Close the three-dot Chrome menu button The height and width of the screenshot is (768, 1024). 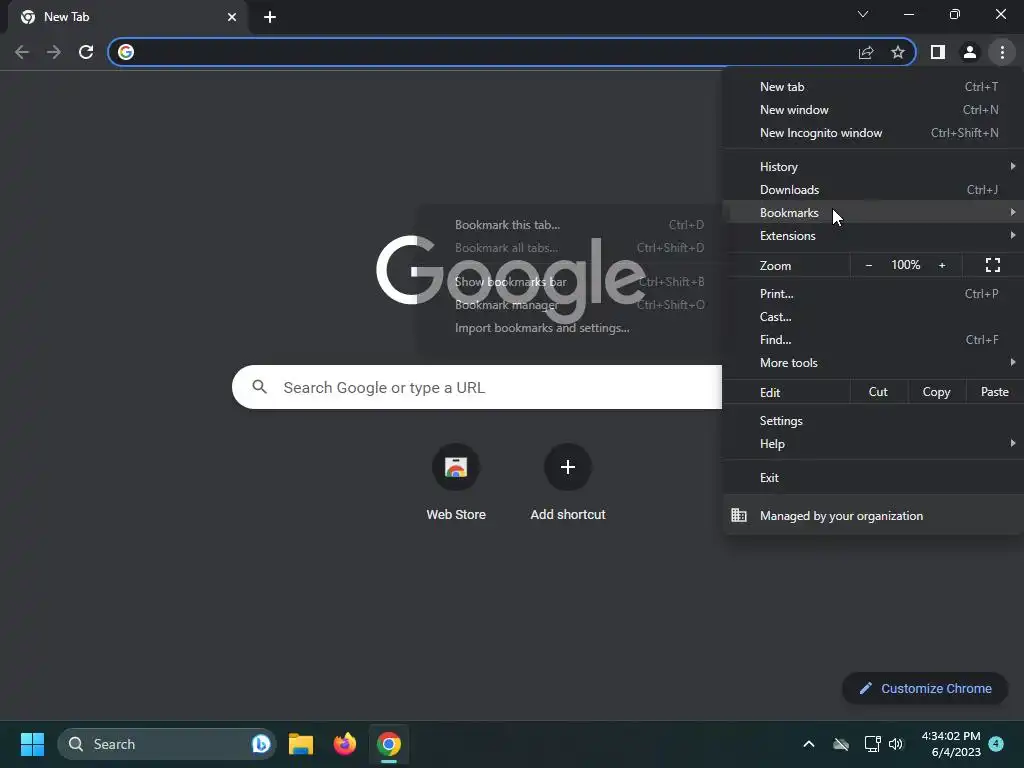pyautogui.click(x=1002, y=52)
